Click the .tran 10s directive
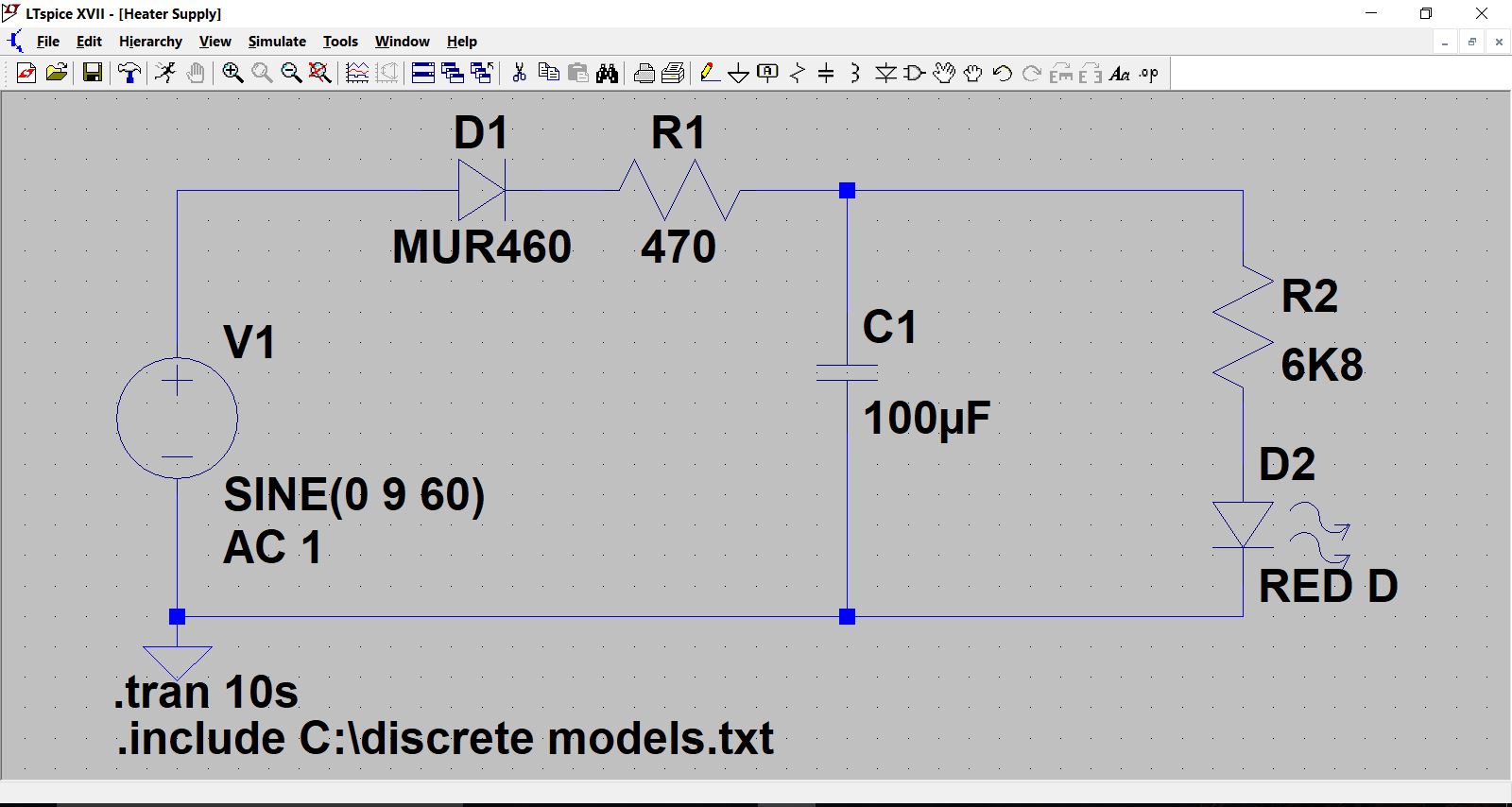The width and height of the screenshot is (1512, 807). (x=206, y=692)
